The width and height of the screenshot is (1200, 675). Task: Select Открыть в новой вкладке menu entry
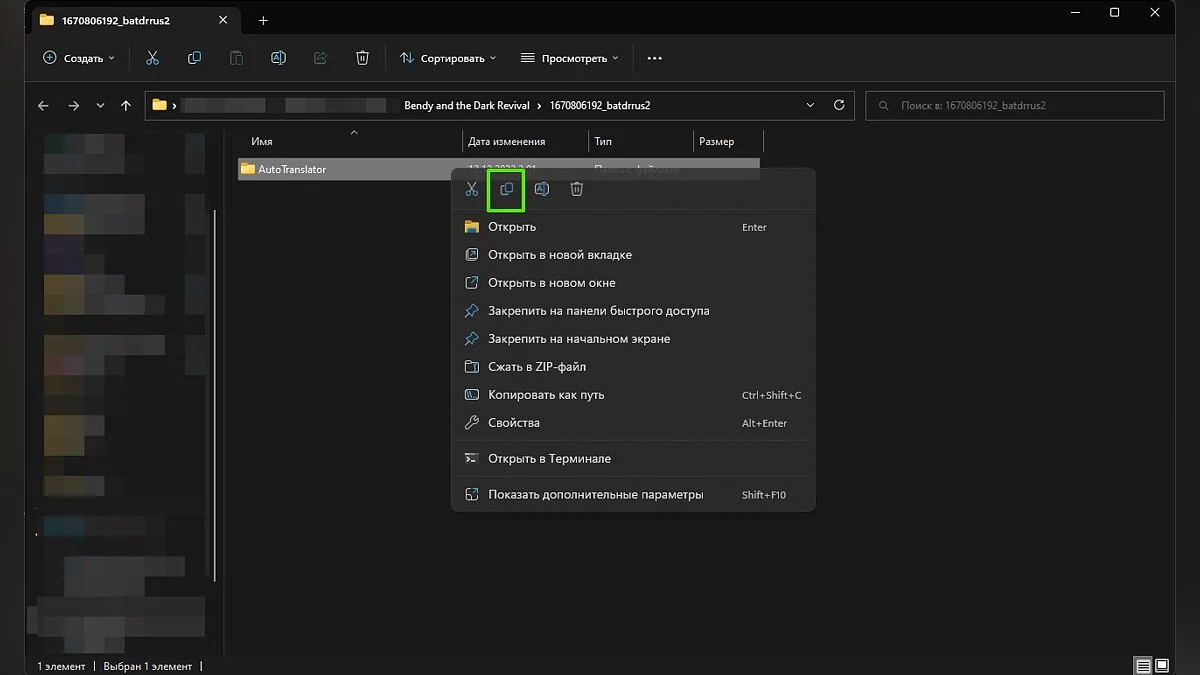[559, 255]
